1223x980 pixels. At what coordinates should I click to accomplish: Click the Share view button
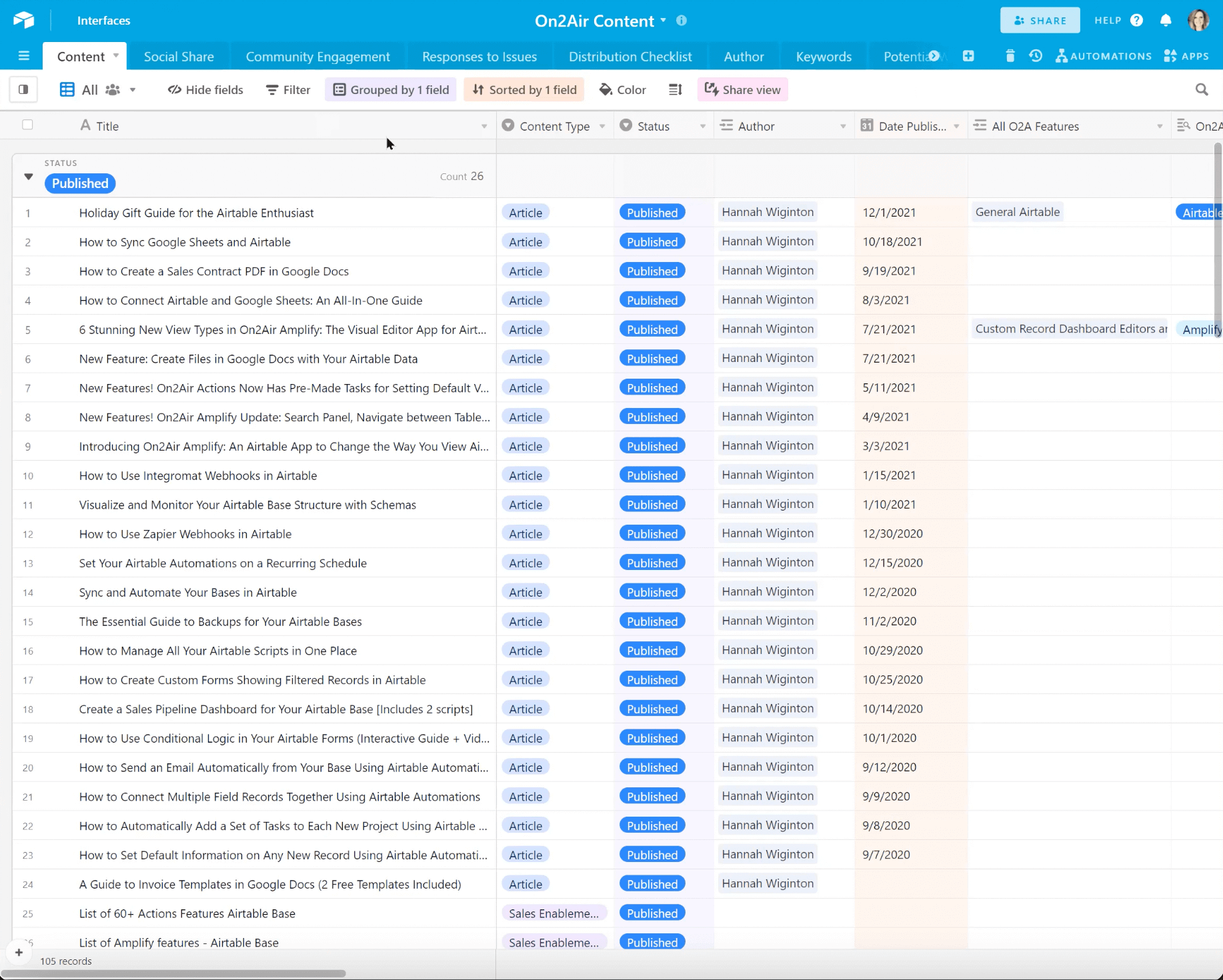pyautogui.click(x=743, y=89)
